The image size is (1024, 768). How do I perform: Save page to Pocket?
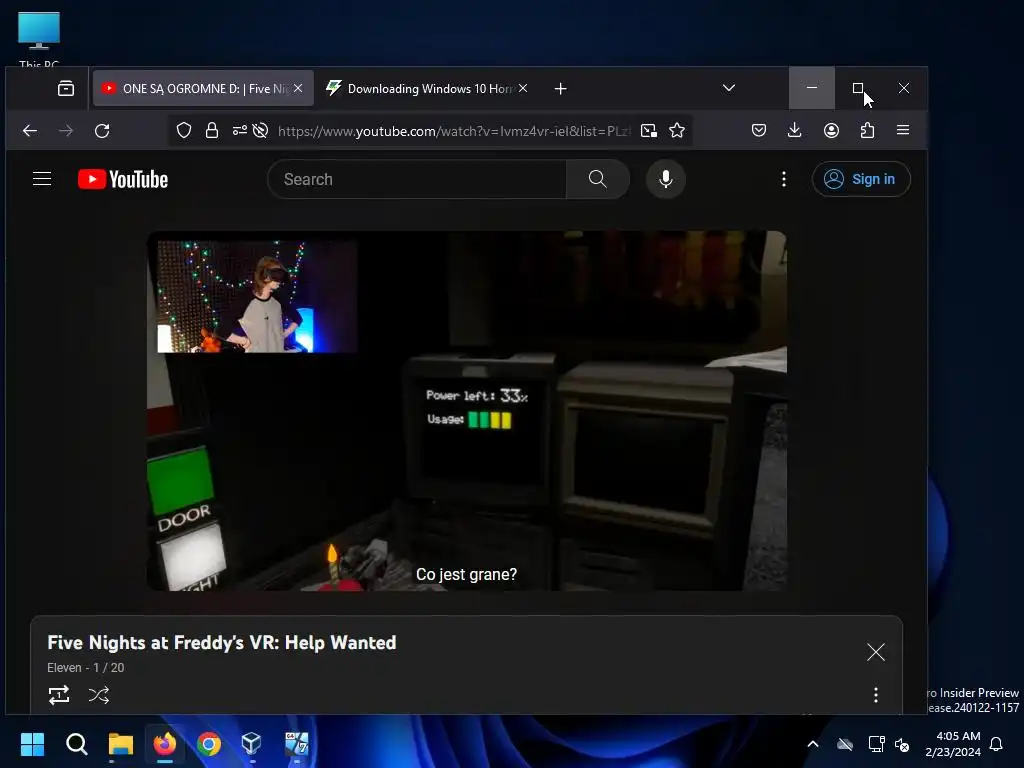[759, 131]
